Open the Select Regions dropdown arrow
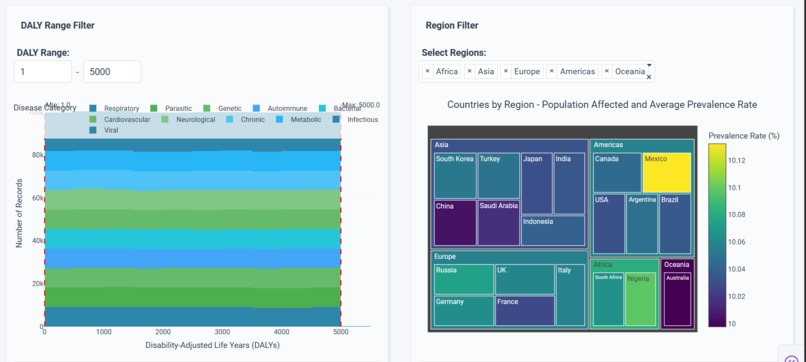Image resolution: width=806 pixels, height=362 pixels. click(x=649, y=65)
